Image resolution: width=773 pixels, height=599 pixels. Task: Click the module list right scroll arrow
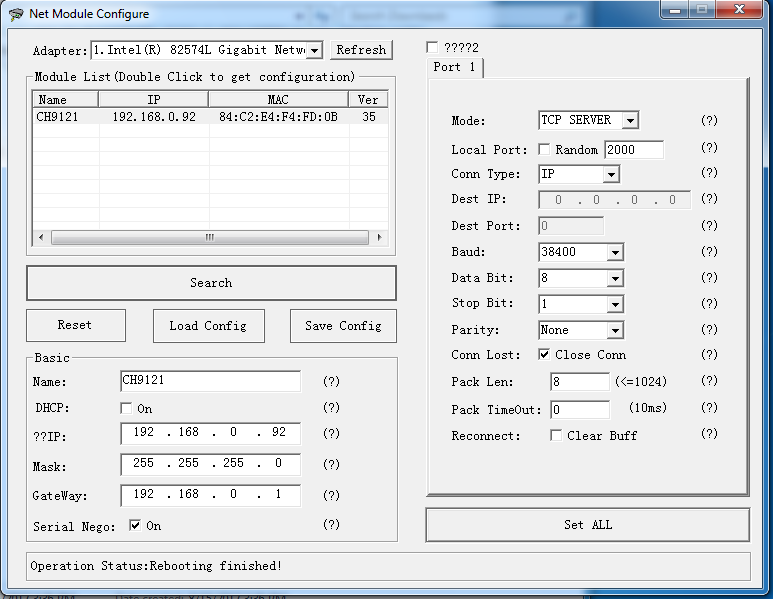[x=379, y=238]
